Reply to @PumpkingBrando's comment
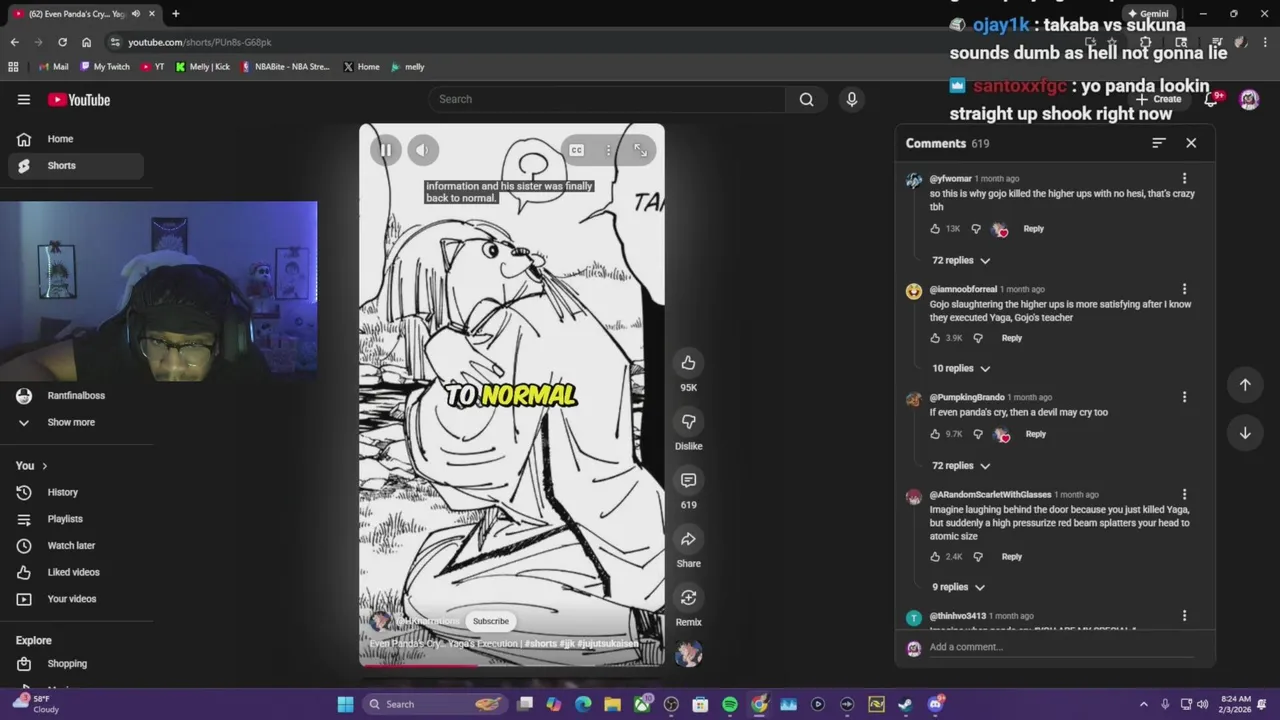The height and width of the screenshot is (720, 1280). (x=1035, y=434)
